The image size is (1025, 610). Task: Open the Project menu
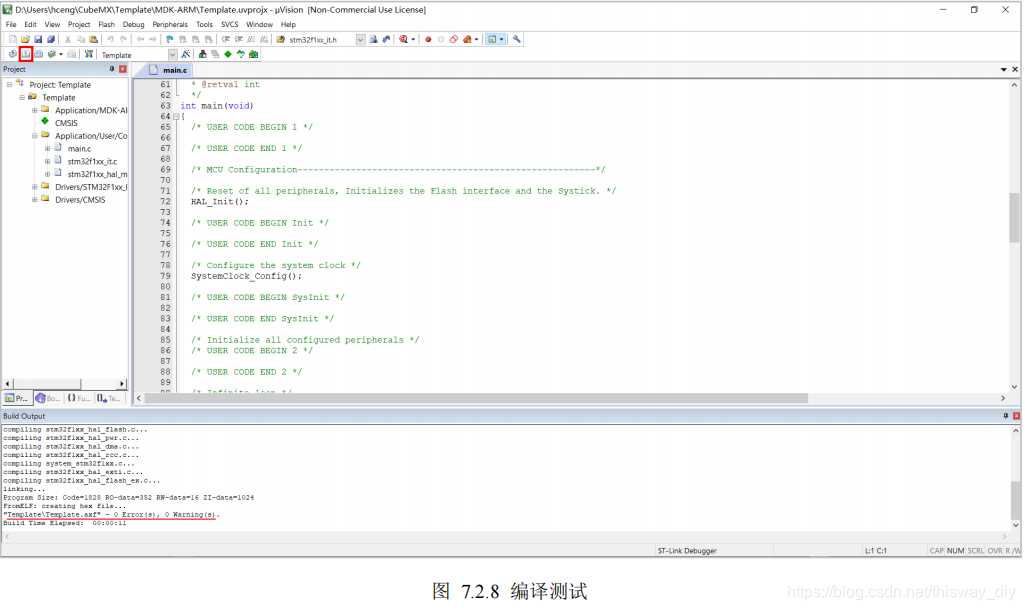[79, 24]
